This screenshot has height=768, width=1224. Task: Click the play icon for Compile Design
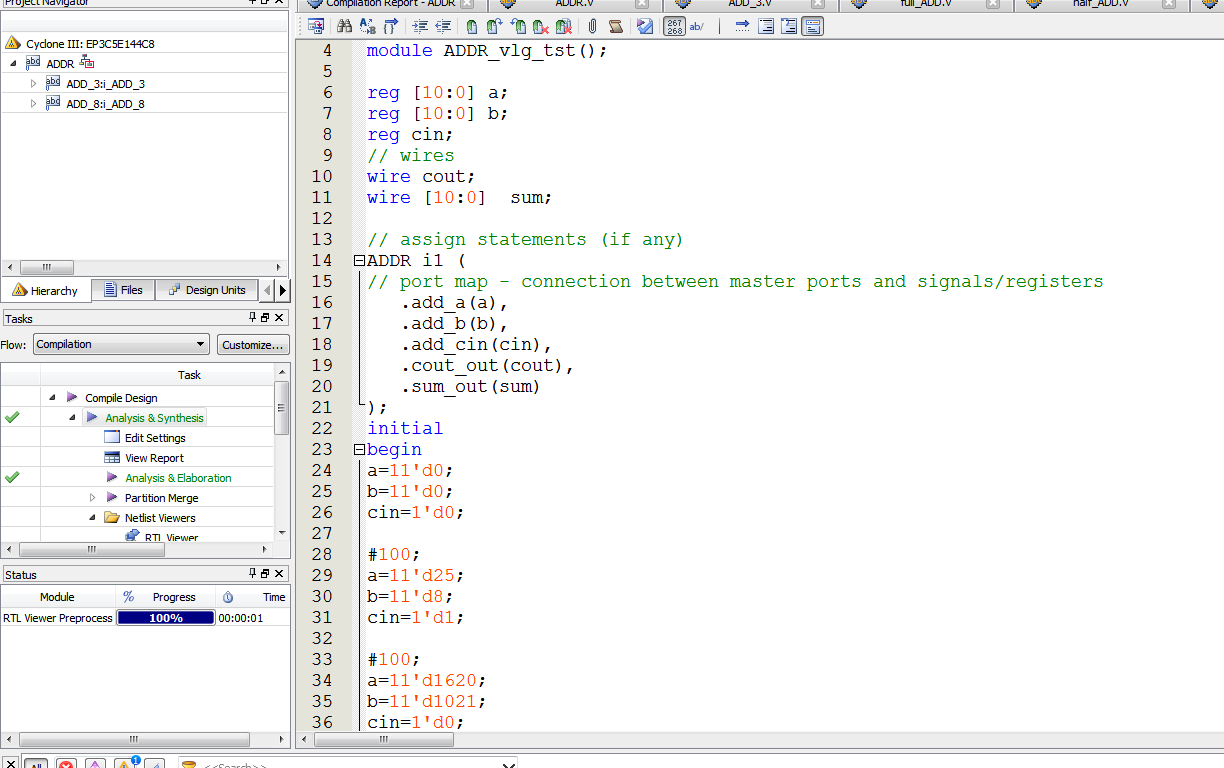[72, 398]
